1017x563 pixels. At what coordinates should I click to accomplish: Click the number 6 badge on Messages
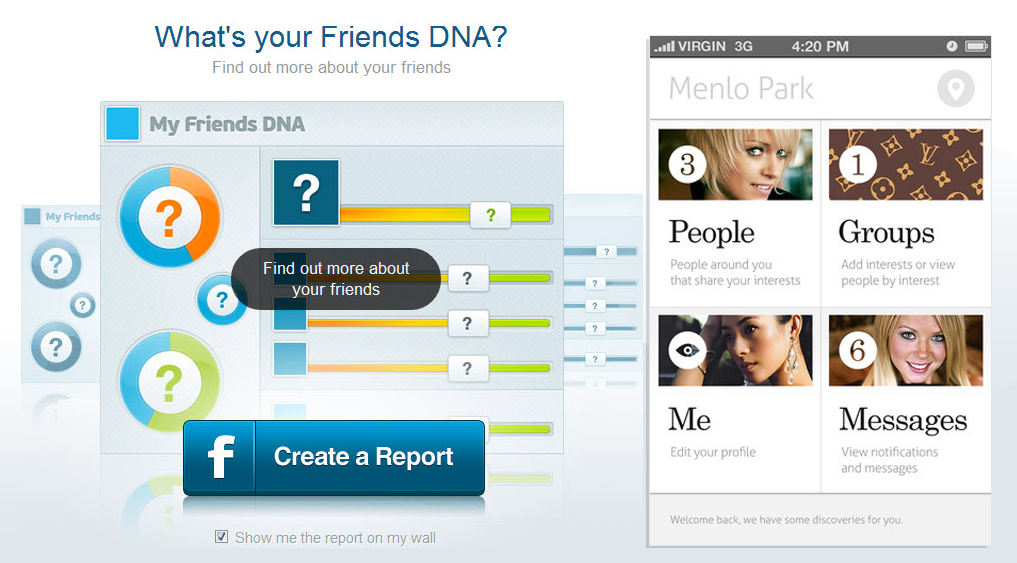[857, 350]
